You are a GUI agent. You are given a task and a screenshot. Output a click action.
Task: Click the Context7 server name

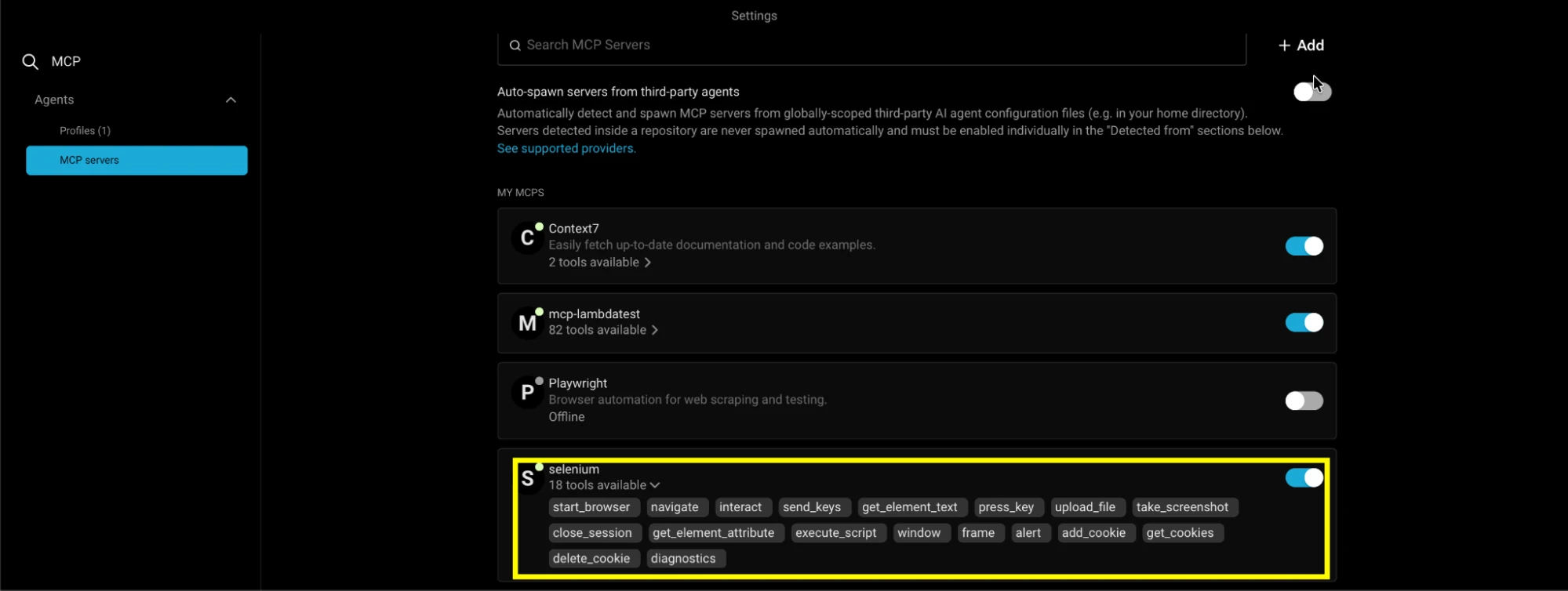(573, 229)
